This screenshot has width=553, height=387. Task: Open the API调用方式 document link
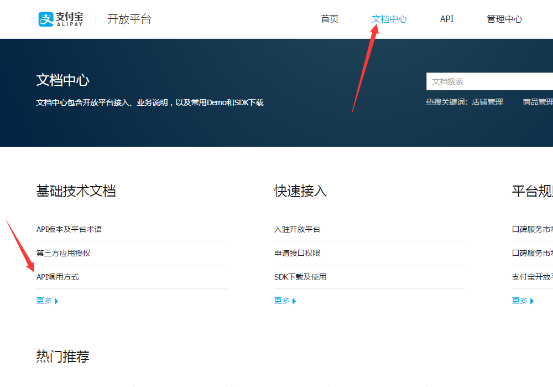click(x=58, y=277)
